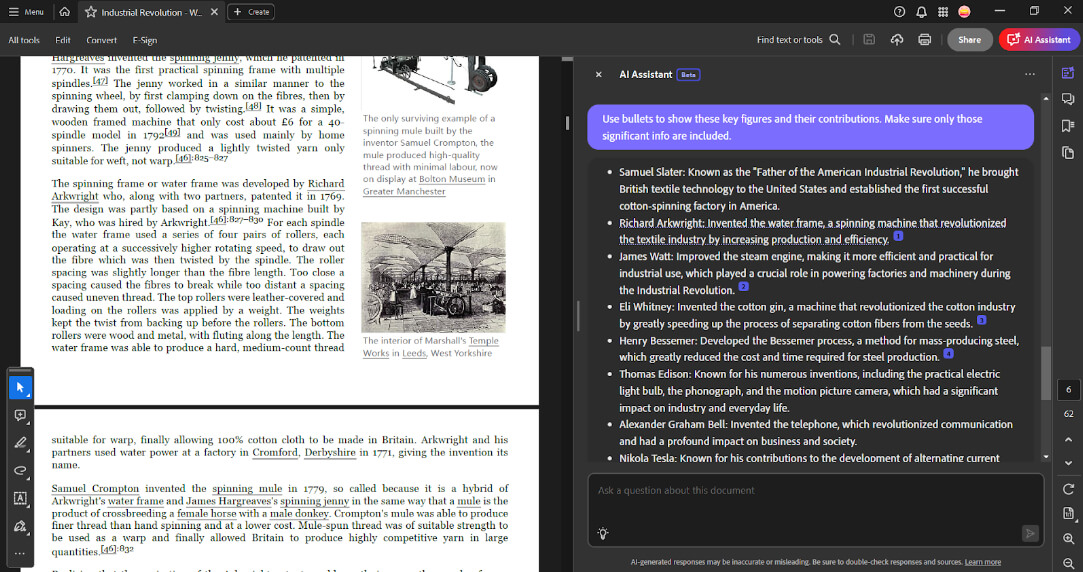Click the Marshall's Temple Works interior image

[x=433, y=277]
